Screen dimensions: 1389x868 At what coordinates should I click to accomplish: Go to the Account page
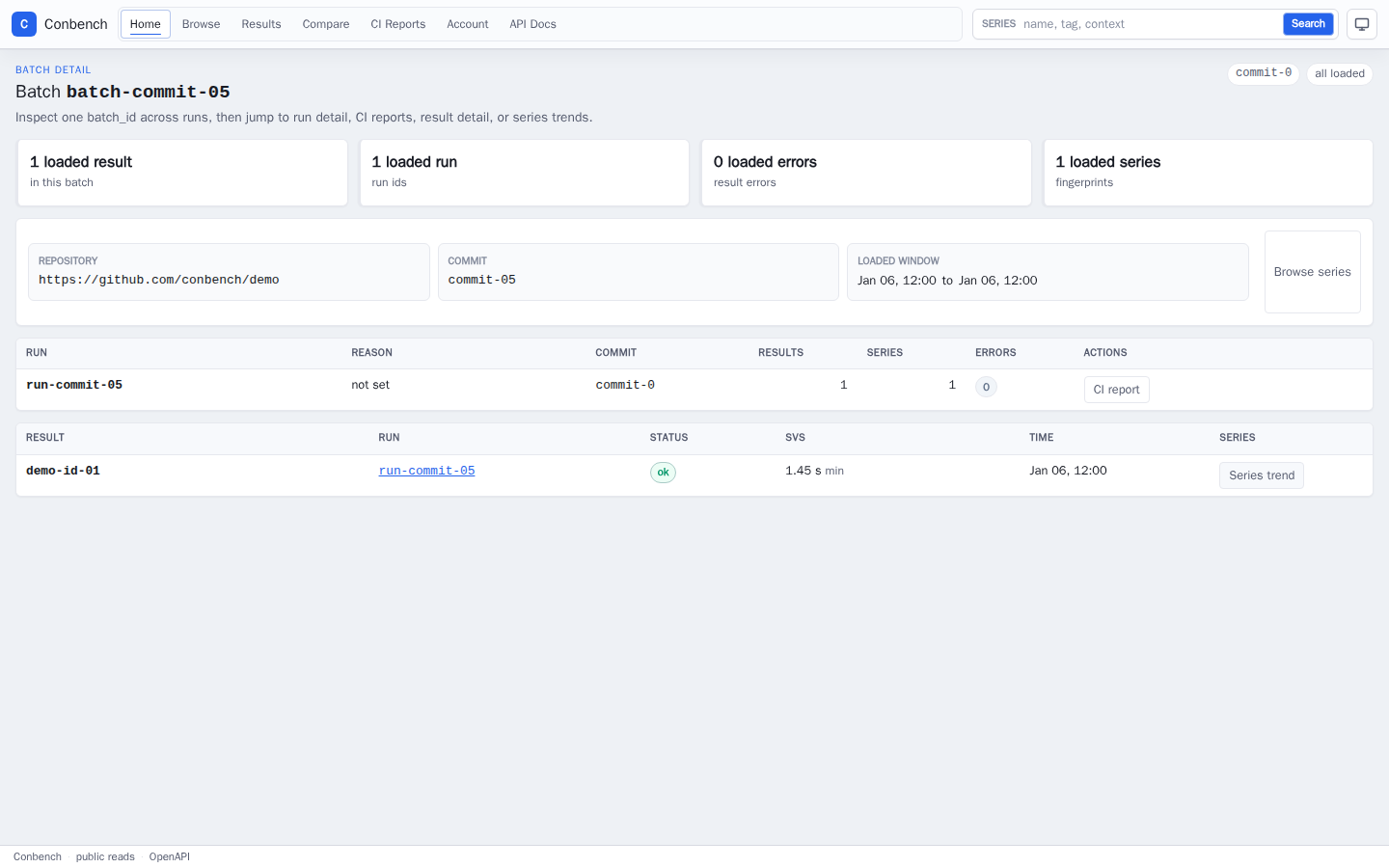(468, 24)
